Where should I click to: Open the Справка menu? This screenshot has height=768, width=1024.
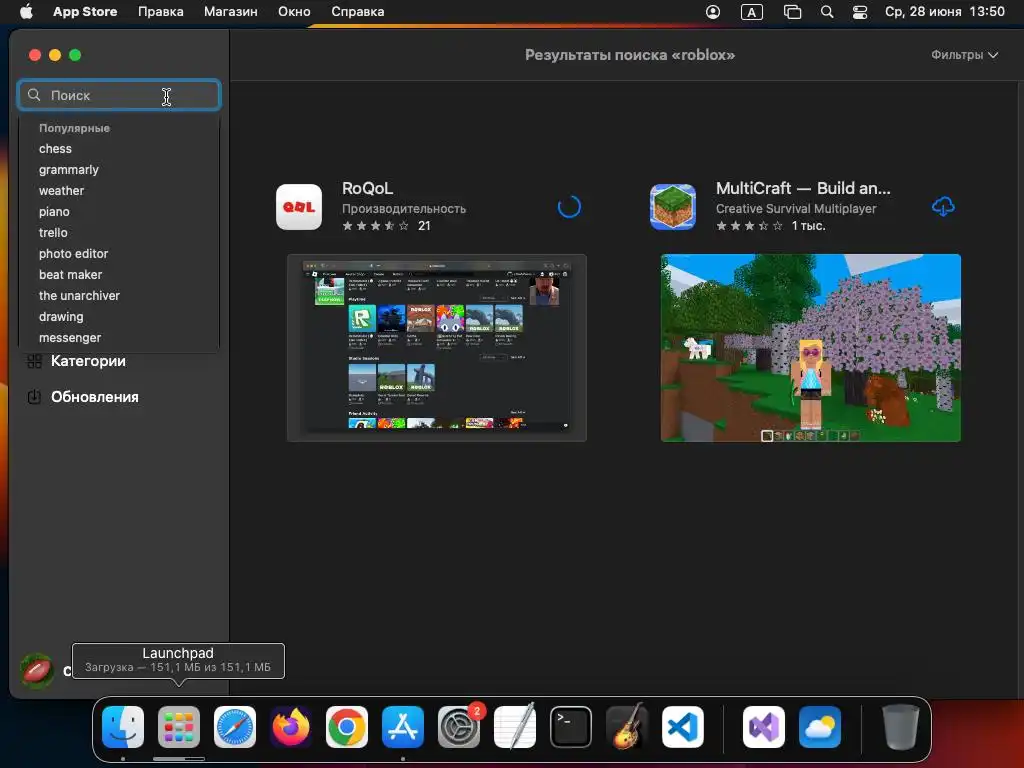[x=357, y=12]
